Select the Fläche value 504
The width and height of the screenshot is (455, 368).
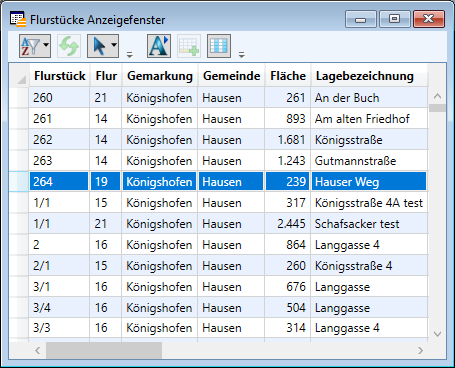pyautogui.click(x=288, y=308)
